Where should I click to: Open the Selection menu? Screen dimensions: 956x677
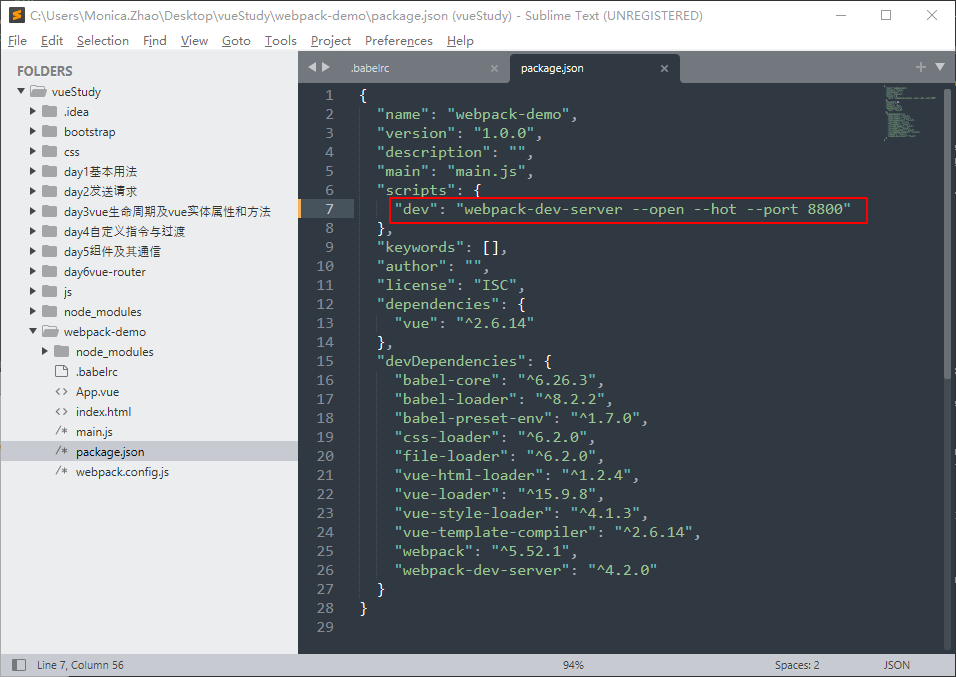click(x=102, y=40)
